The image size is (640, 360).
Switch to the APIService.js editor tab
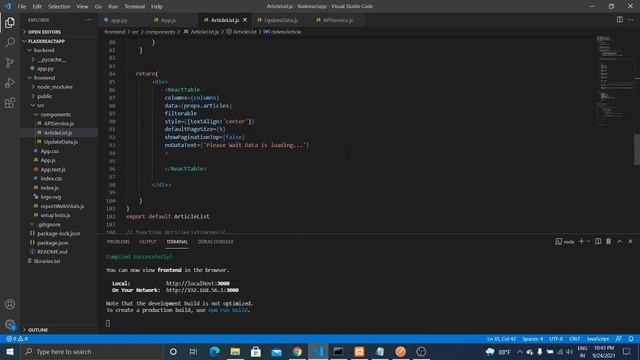[x=338, y=20]
